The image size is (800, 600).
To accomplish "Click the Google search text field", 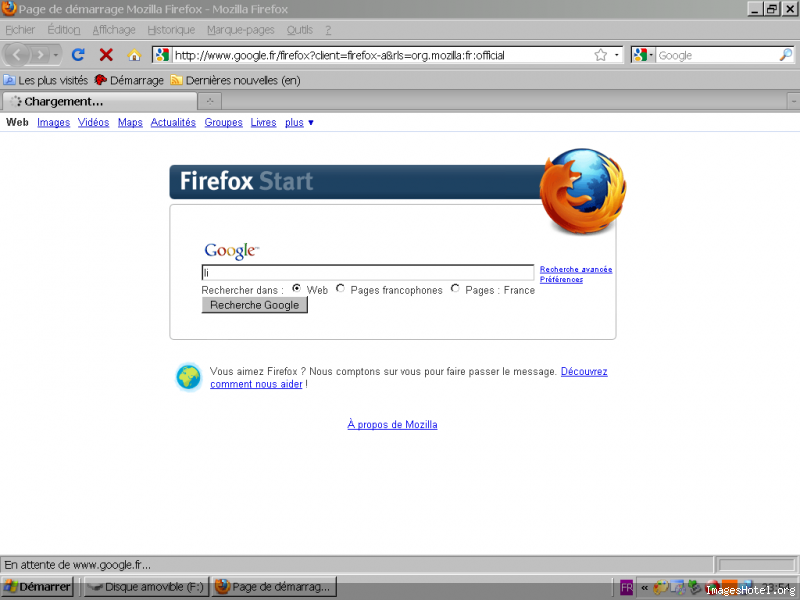I will (367, 272).
